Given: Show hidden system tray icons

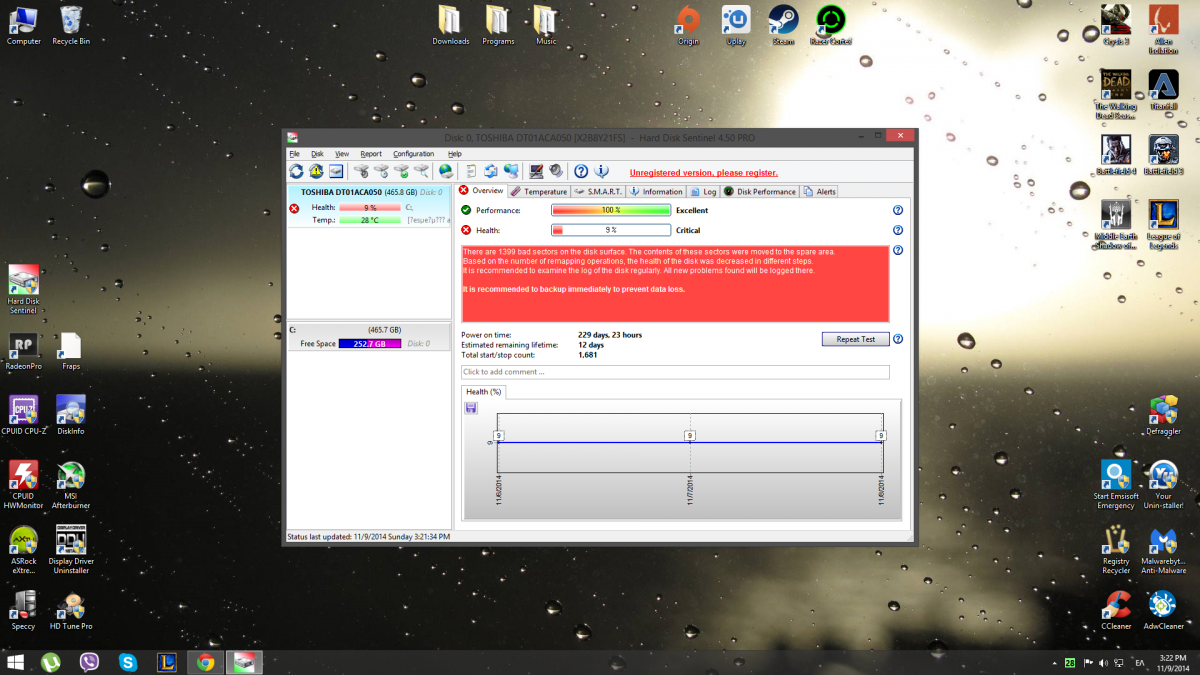Looking at the screenshot, I should tap(1054, 662).
